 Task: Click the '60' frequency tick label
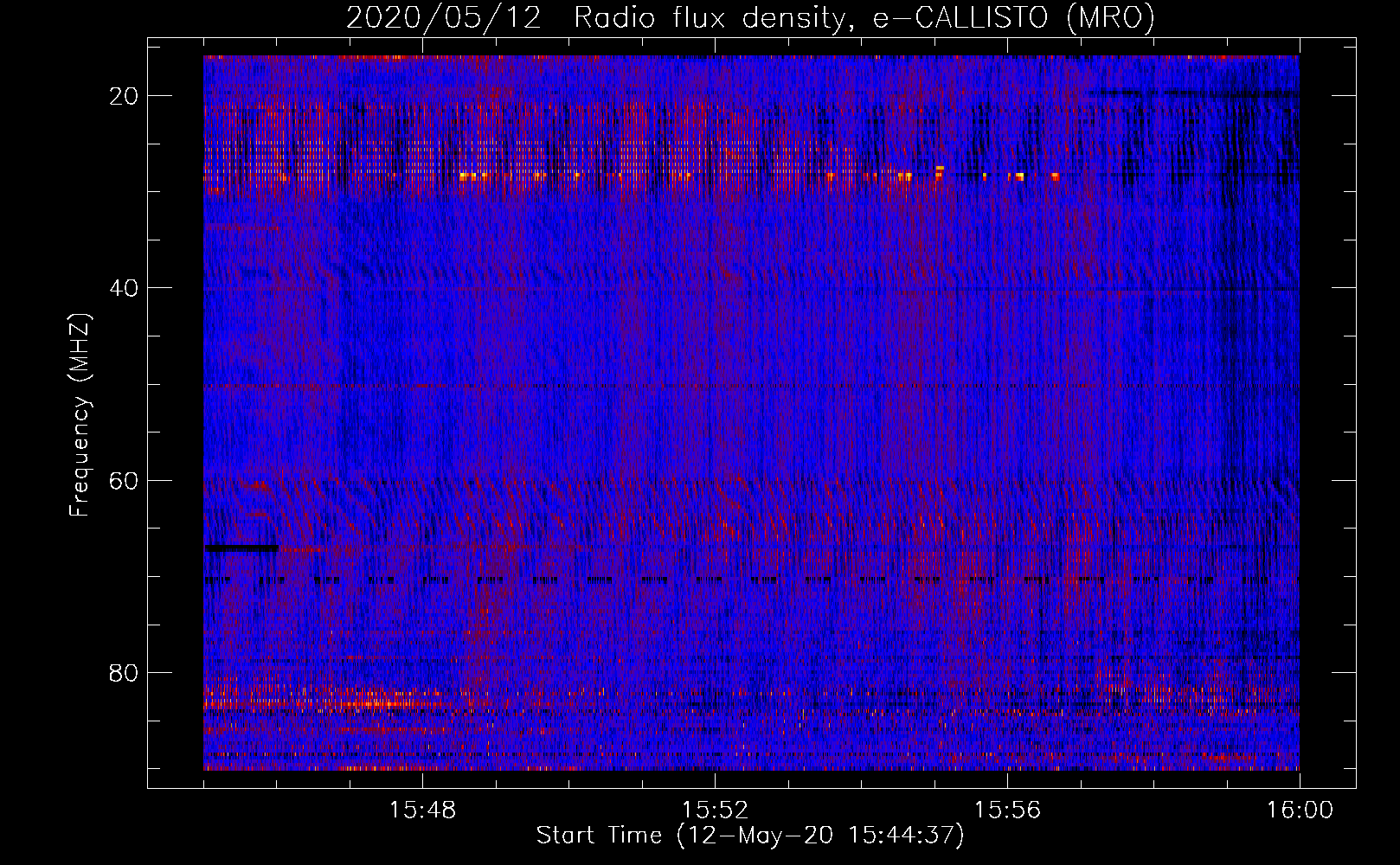point(124,481)
